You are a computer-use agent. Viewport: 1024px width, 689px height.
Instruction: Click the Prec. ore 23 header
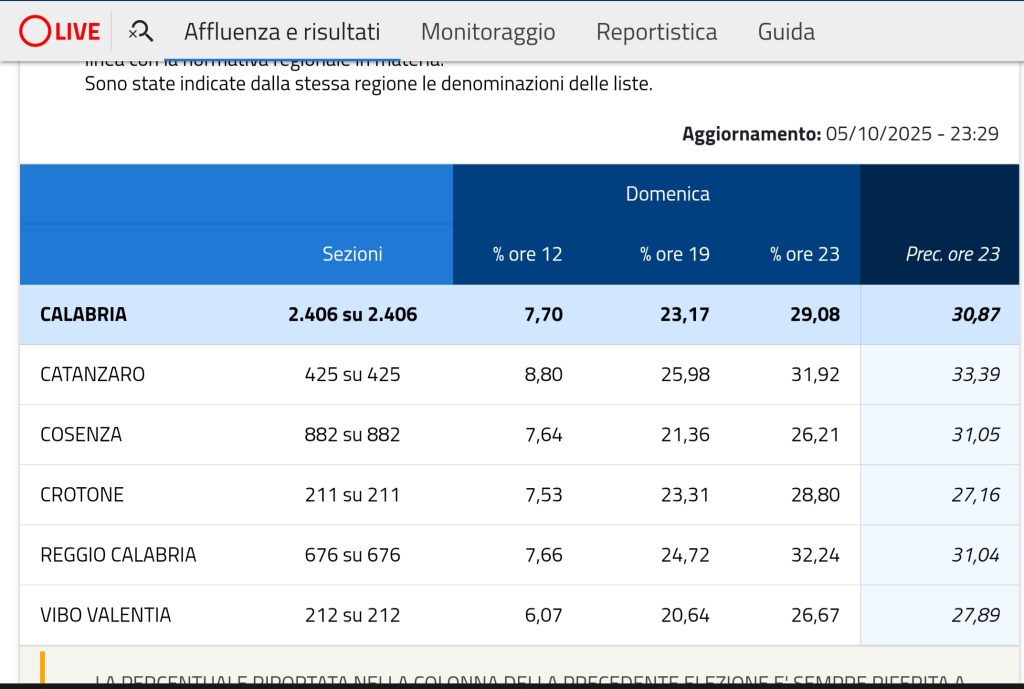coord(952,254)
